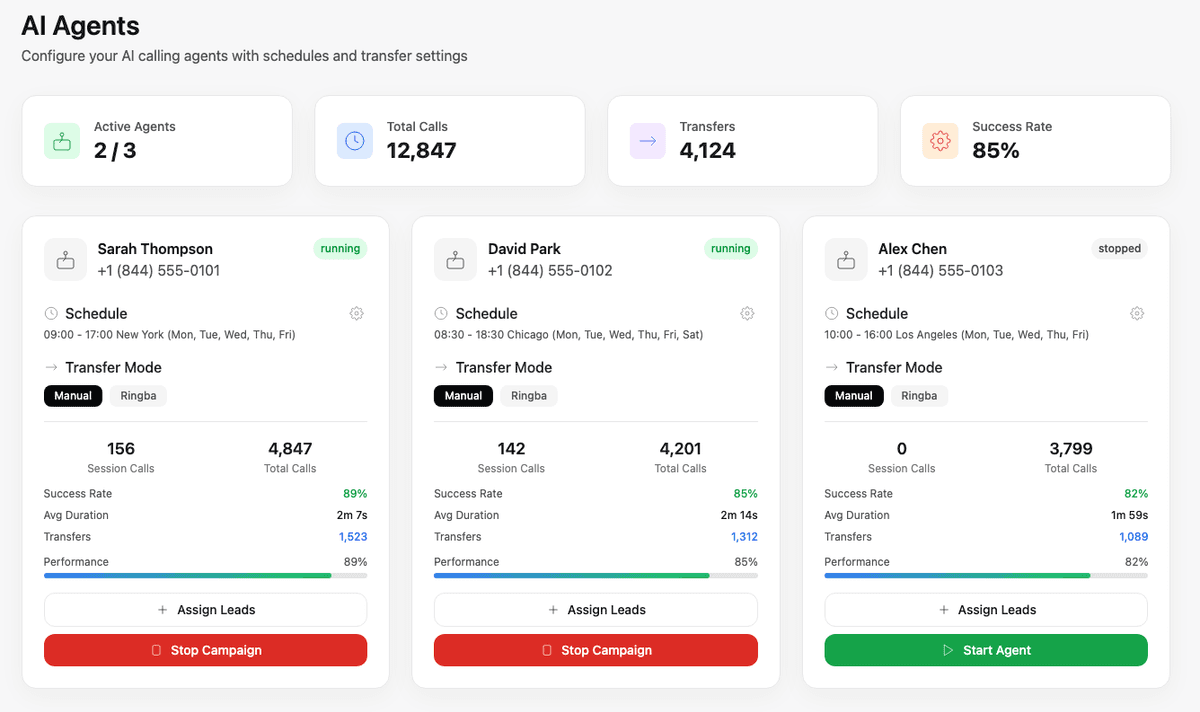Open schedule settings gear on Alex Chen's card

tap(1137, 313)
